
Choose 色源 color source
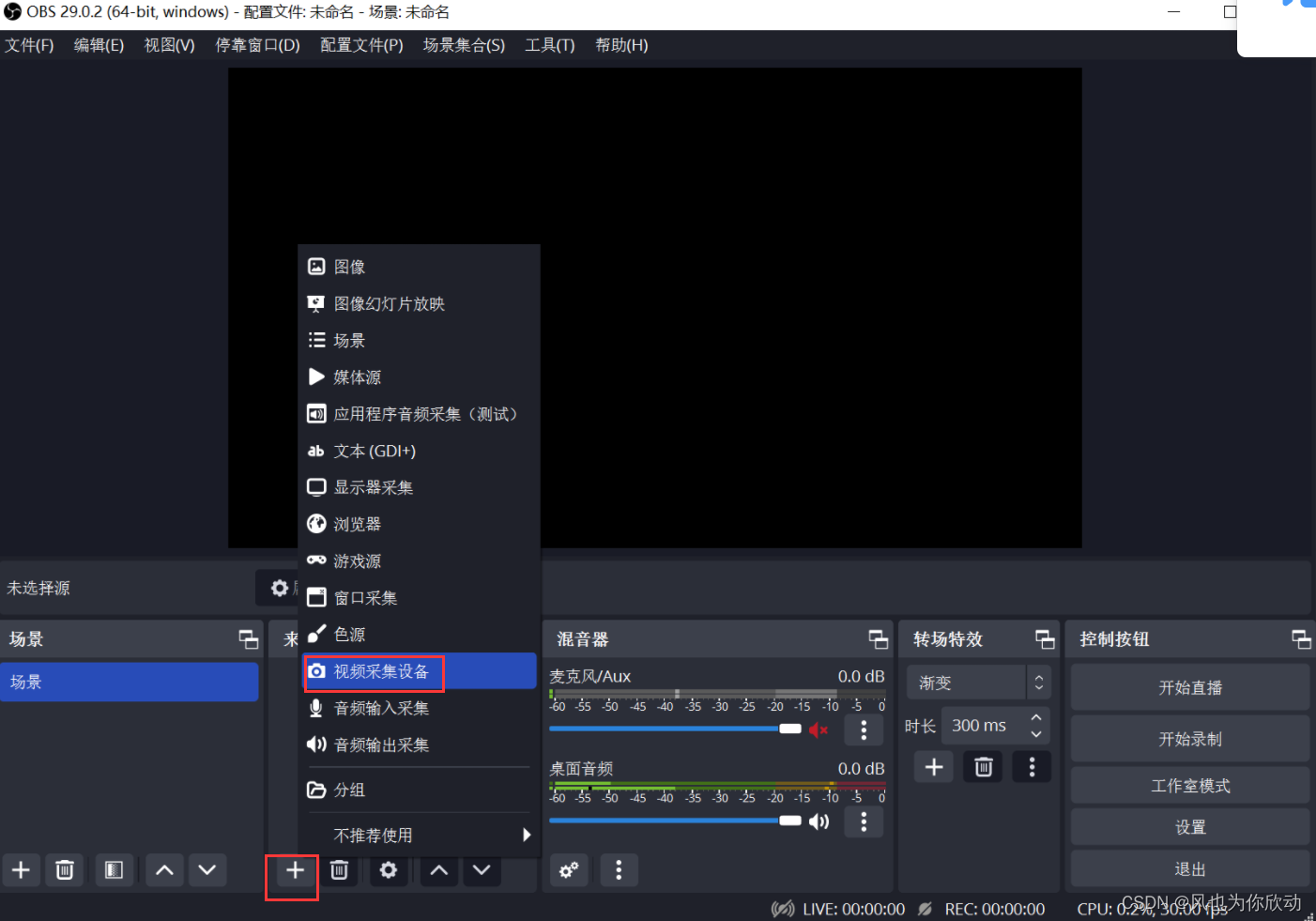coord(420,635)
